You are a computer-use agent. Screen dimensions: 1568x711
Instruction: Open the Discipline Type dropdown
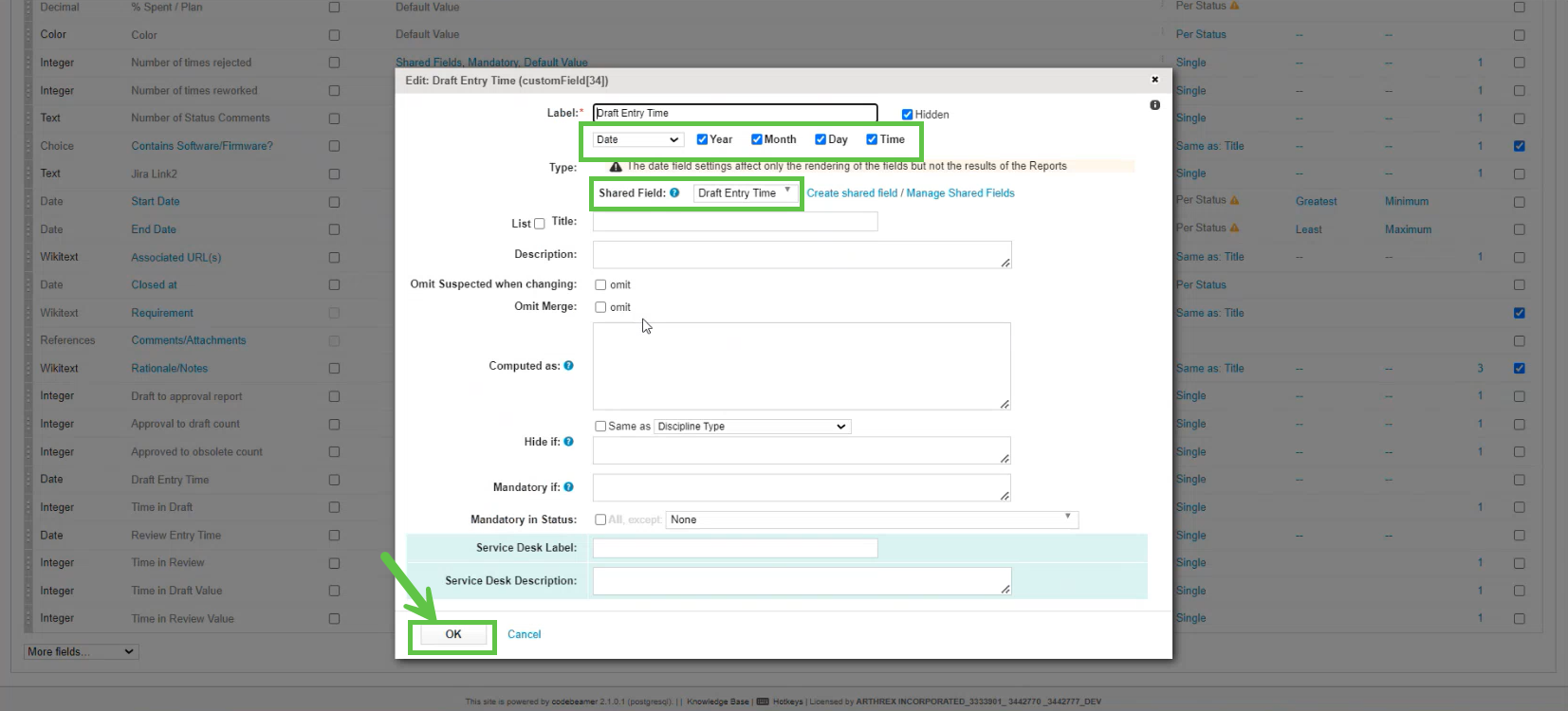click(x=751, y=427)
